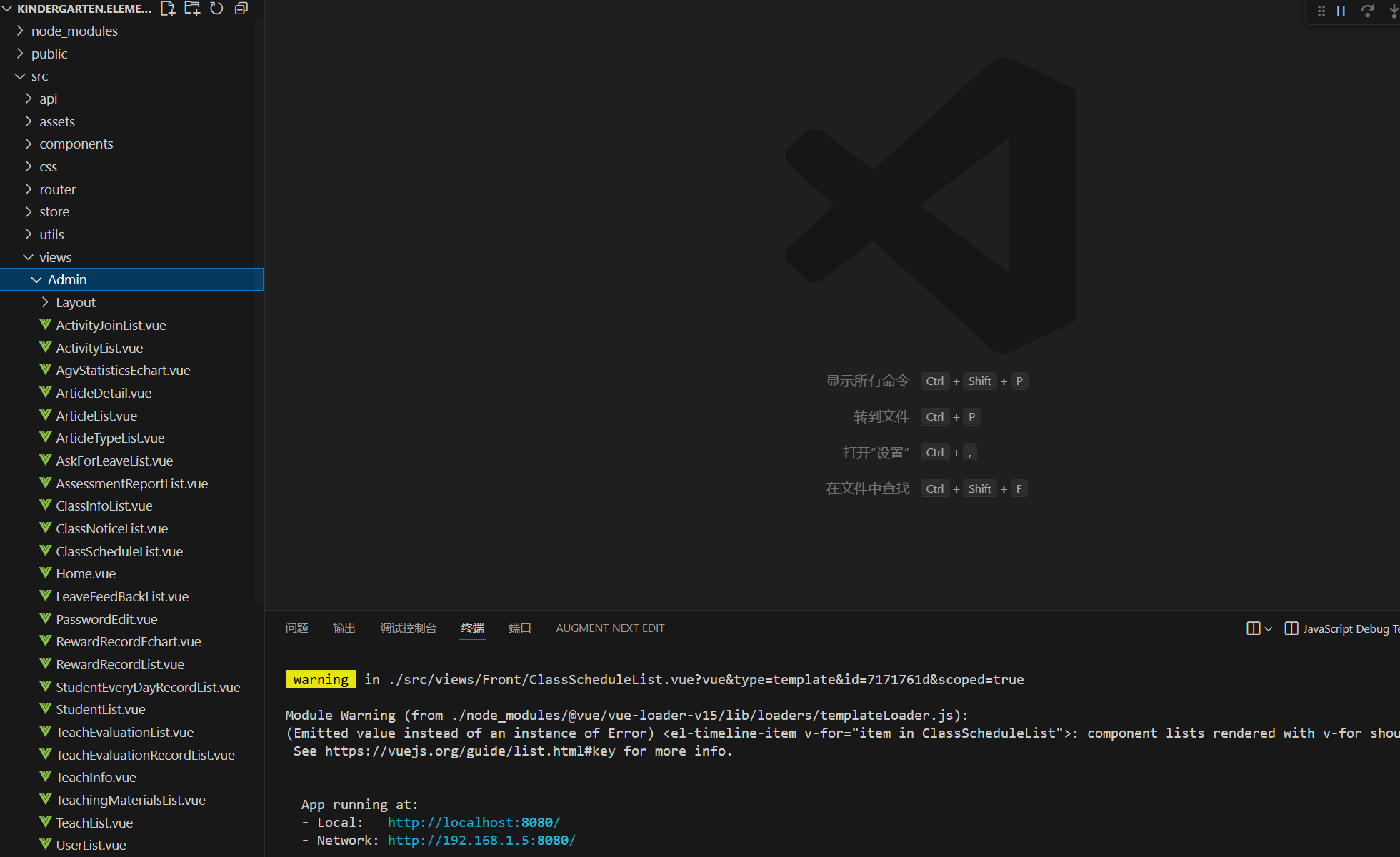Open ClassInfoList.vue
The height and width of the screenshot is (857, 1400).
[132, 506]
